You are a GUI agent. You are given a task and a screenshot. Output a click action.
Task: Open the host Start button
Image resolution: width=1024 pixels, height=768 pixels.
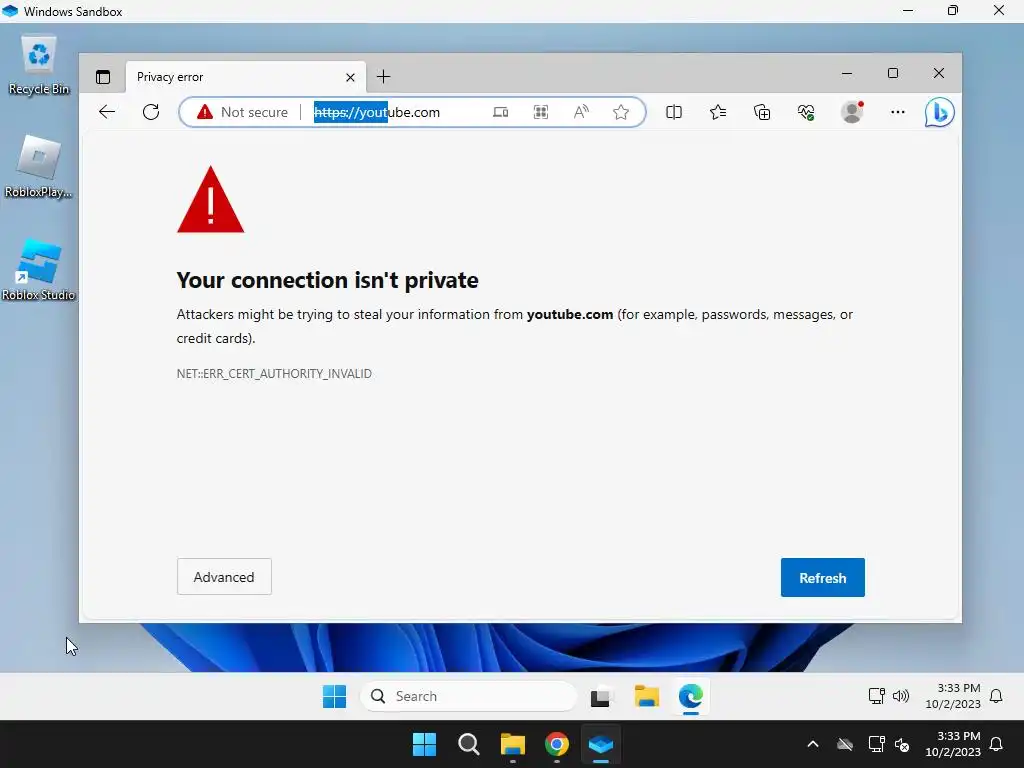pos(424,744)
